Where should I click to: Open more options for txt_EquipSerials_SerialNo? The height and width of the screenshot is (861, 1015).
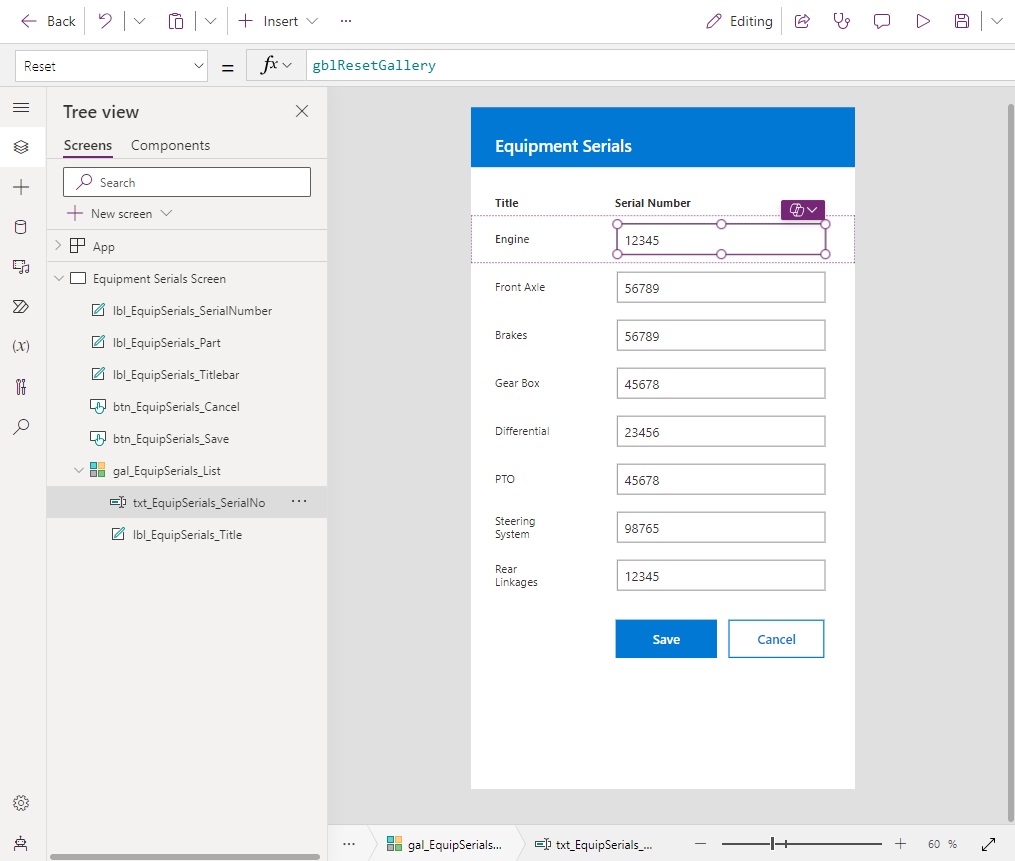[x=298, y=502]
